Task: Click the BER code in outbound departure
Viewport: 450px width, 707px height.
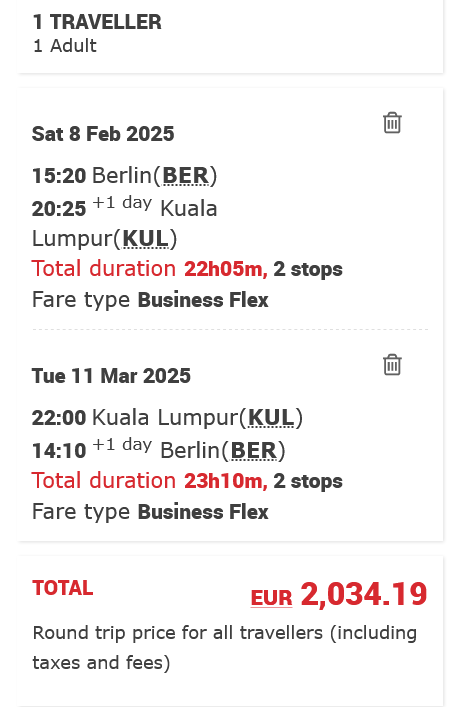Action: (186, 175)
